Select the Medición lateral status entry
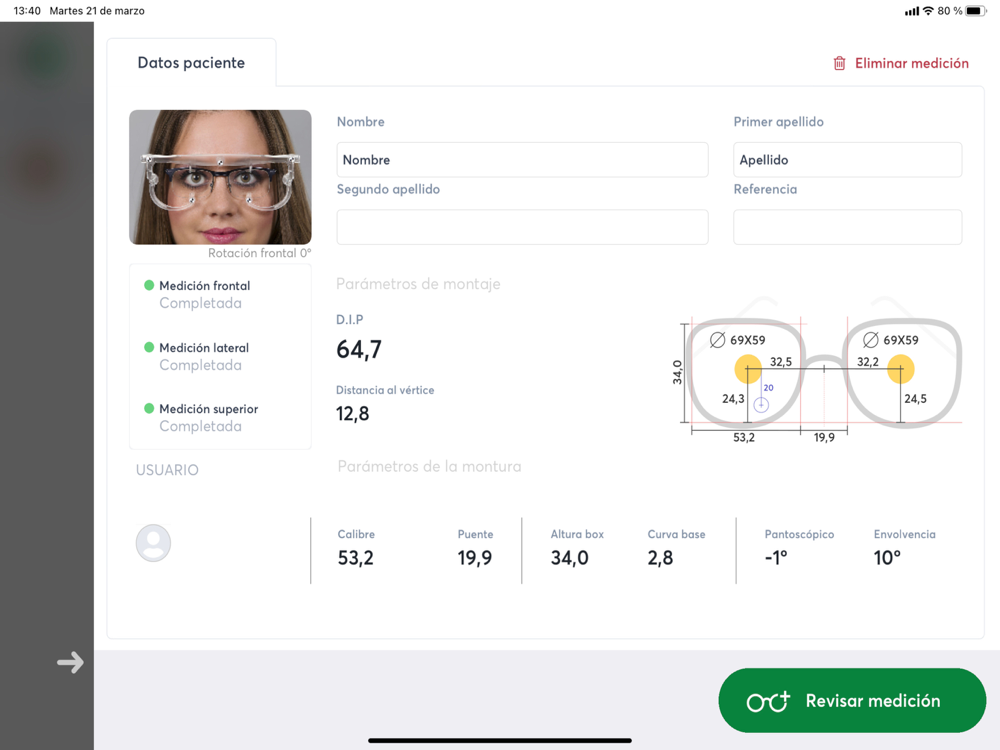Viewport: 1000px width, 750px height. [x=203, y=356]
